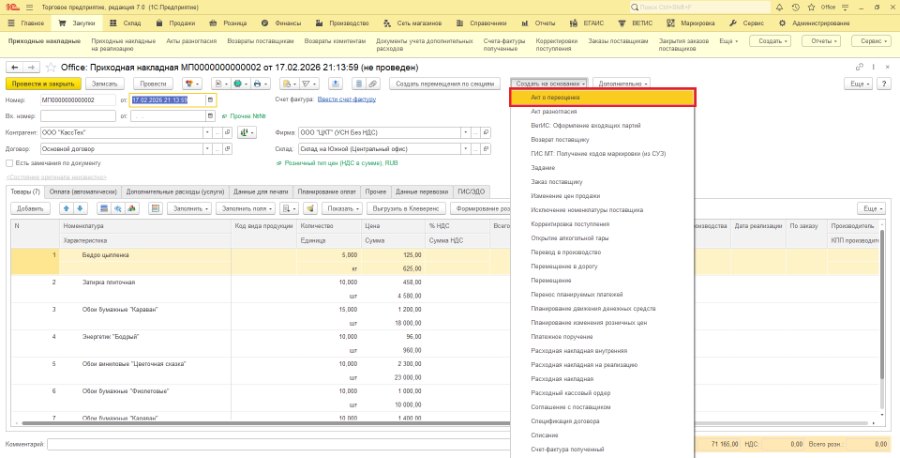Open Склад record via its open icon
900x458 pixels.
coord(486,149)
